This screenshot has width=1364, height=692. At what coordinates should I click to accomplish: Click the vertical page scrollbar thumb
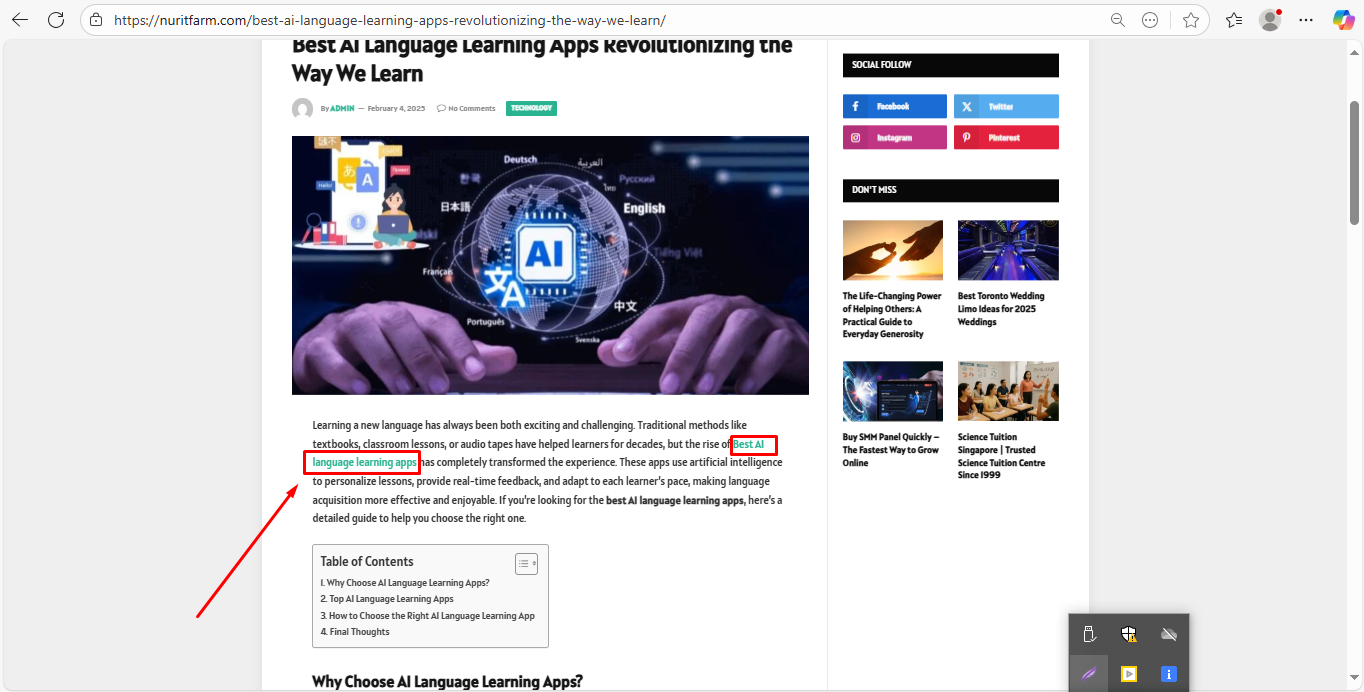1355,162
